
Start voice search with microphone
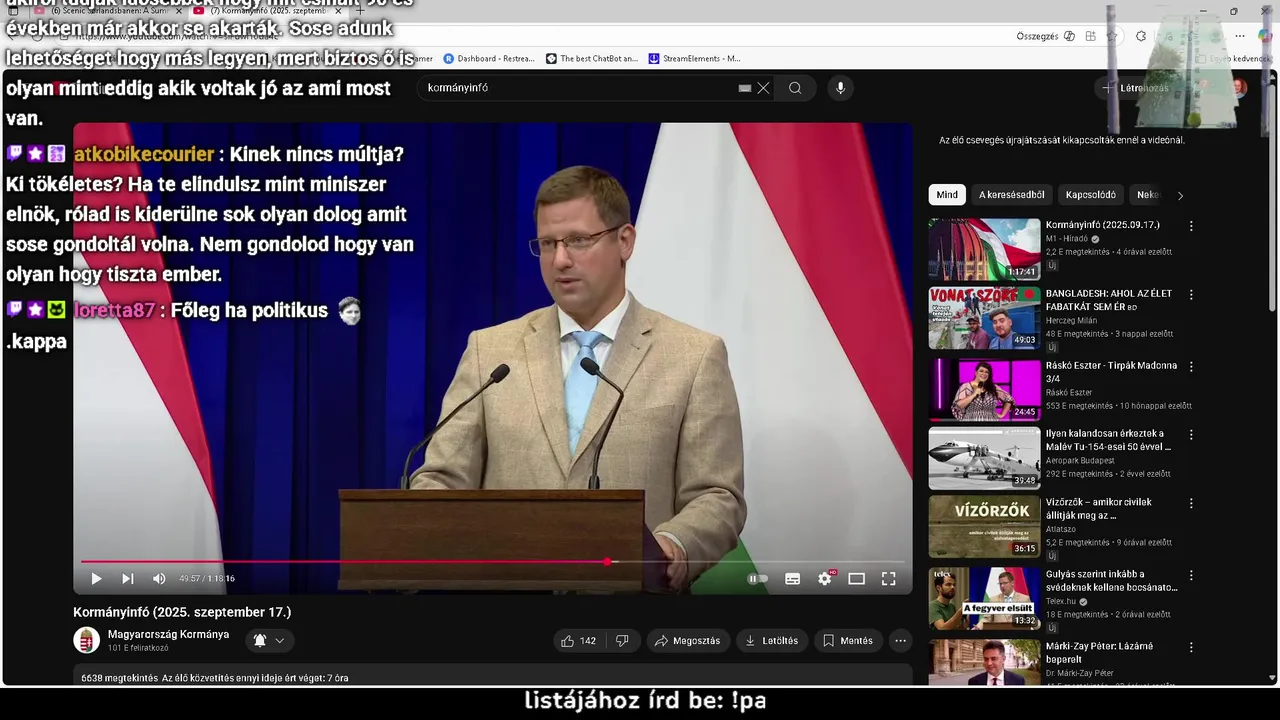coord(840,88)
